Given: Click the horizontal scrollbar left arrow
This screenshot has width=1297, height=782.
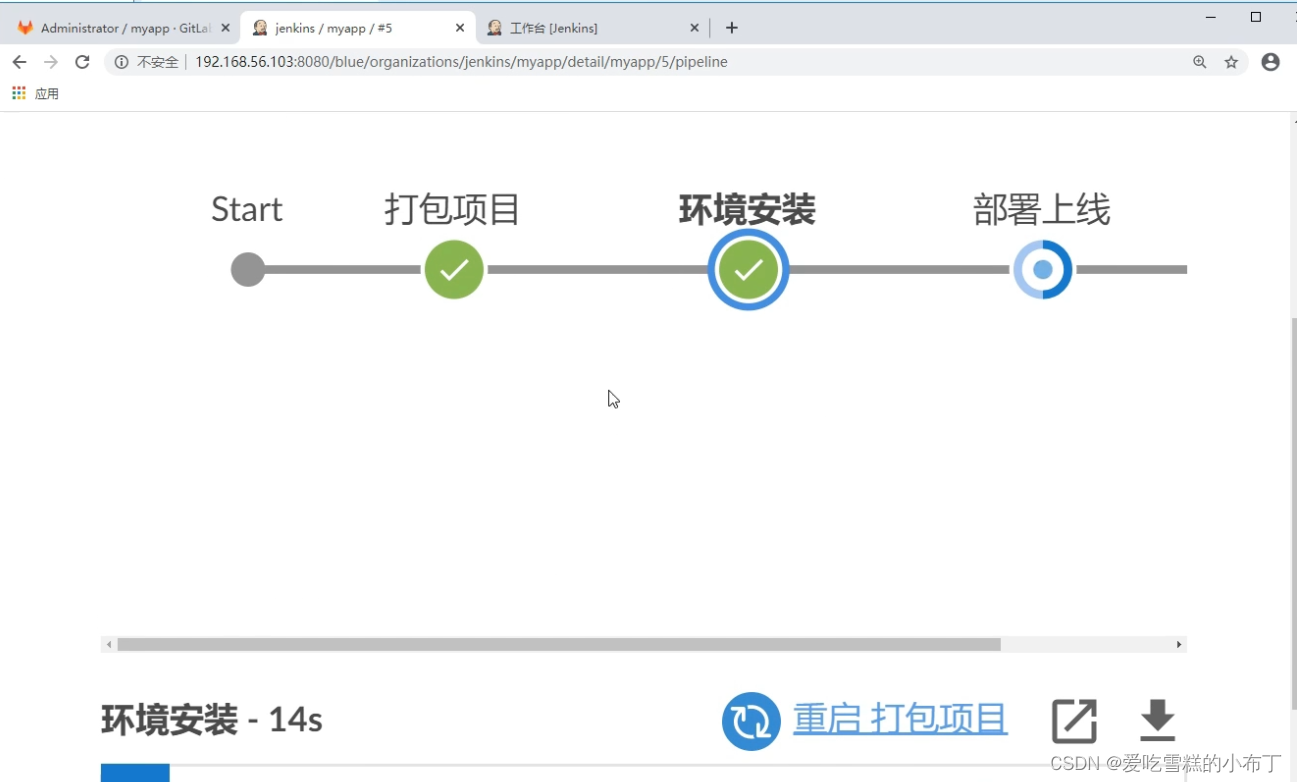Looking at the screenshot, I should (x=109, y=645).
